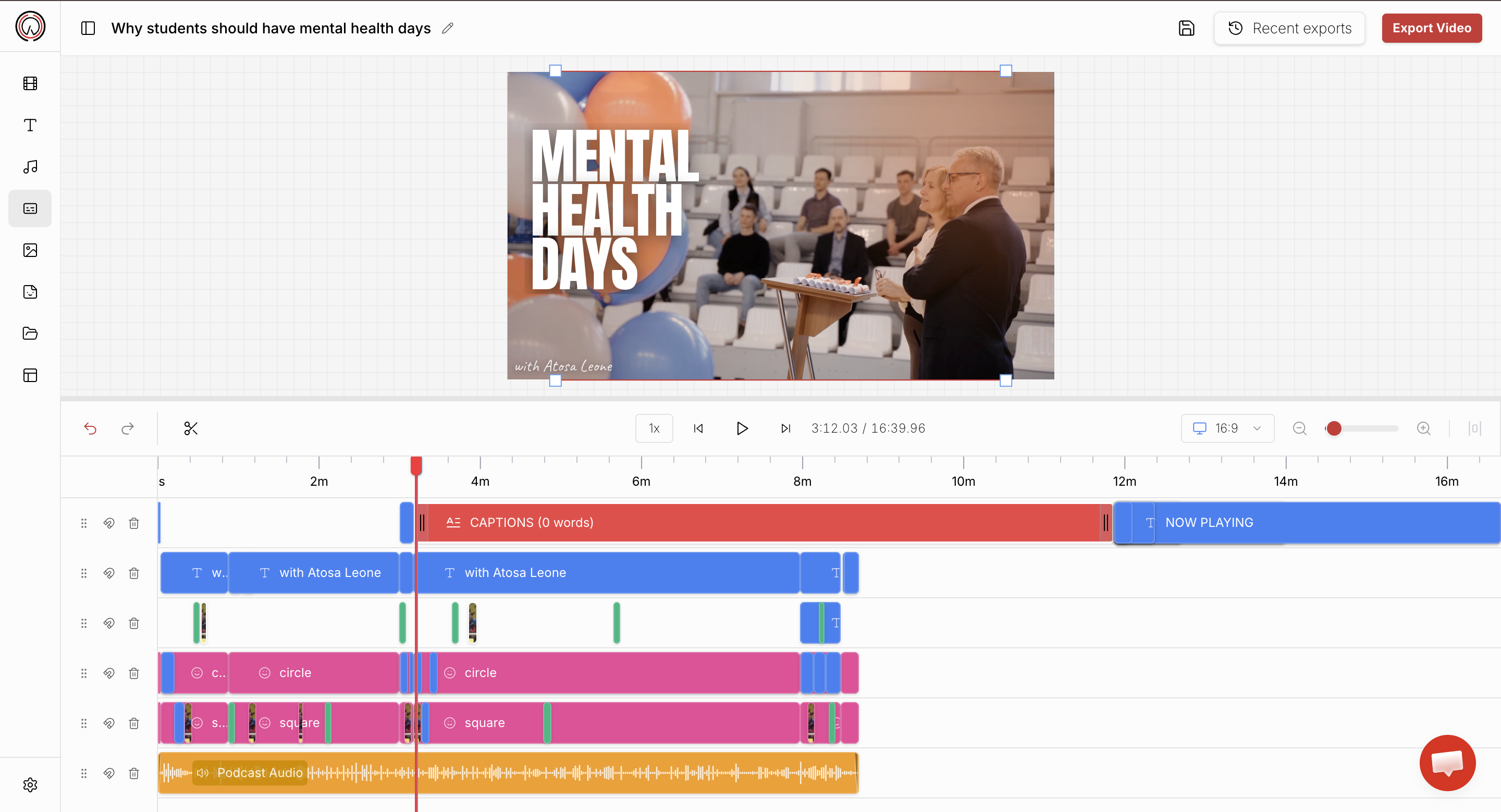Toggle the side panel collapse icon
The image size is (1501, 812).
(x=88, y=28)
